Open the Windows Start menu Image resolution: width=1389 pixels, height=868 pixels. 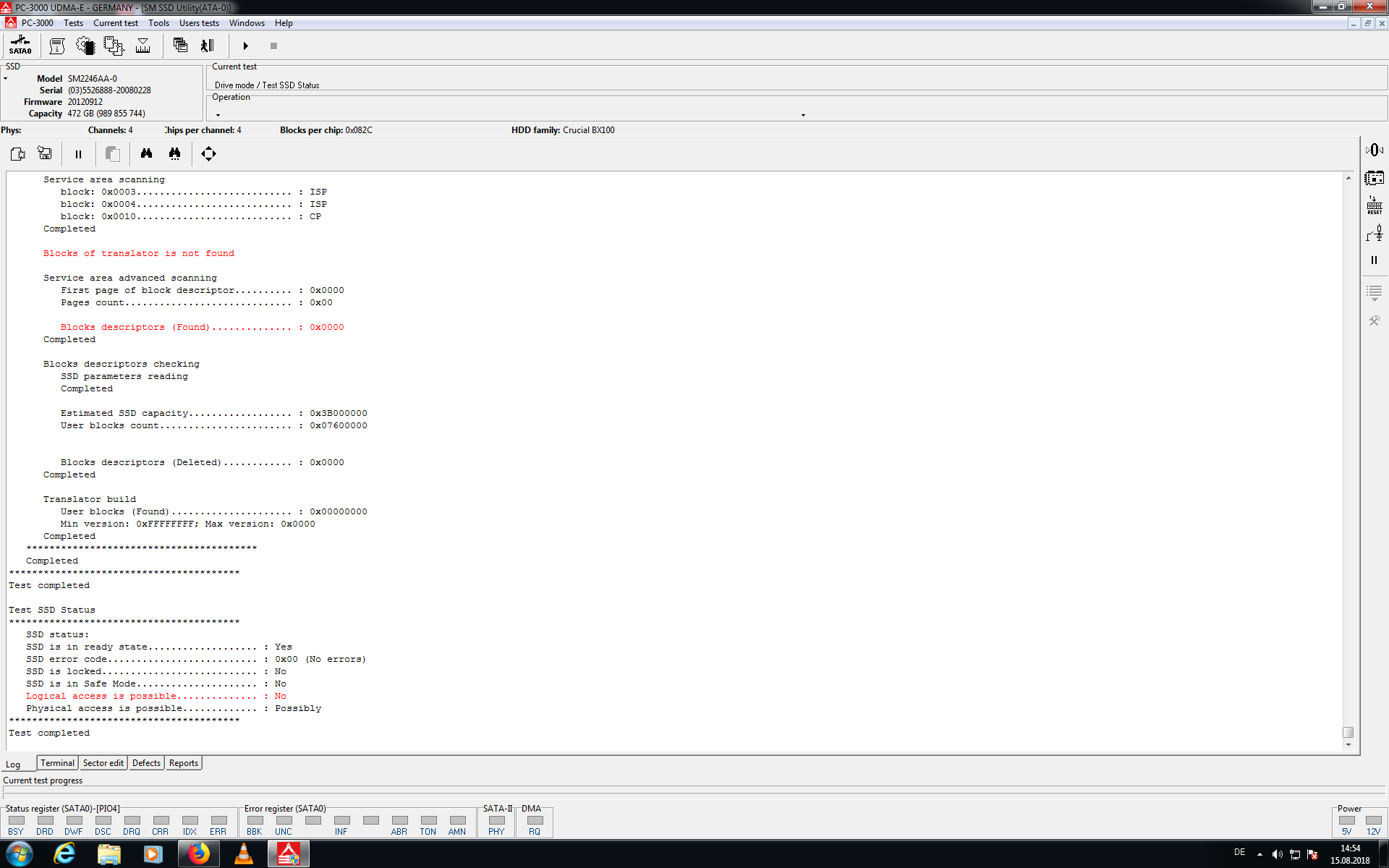[19, 854]
